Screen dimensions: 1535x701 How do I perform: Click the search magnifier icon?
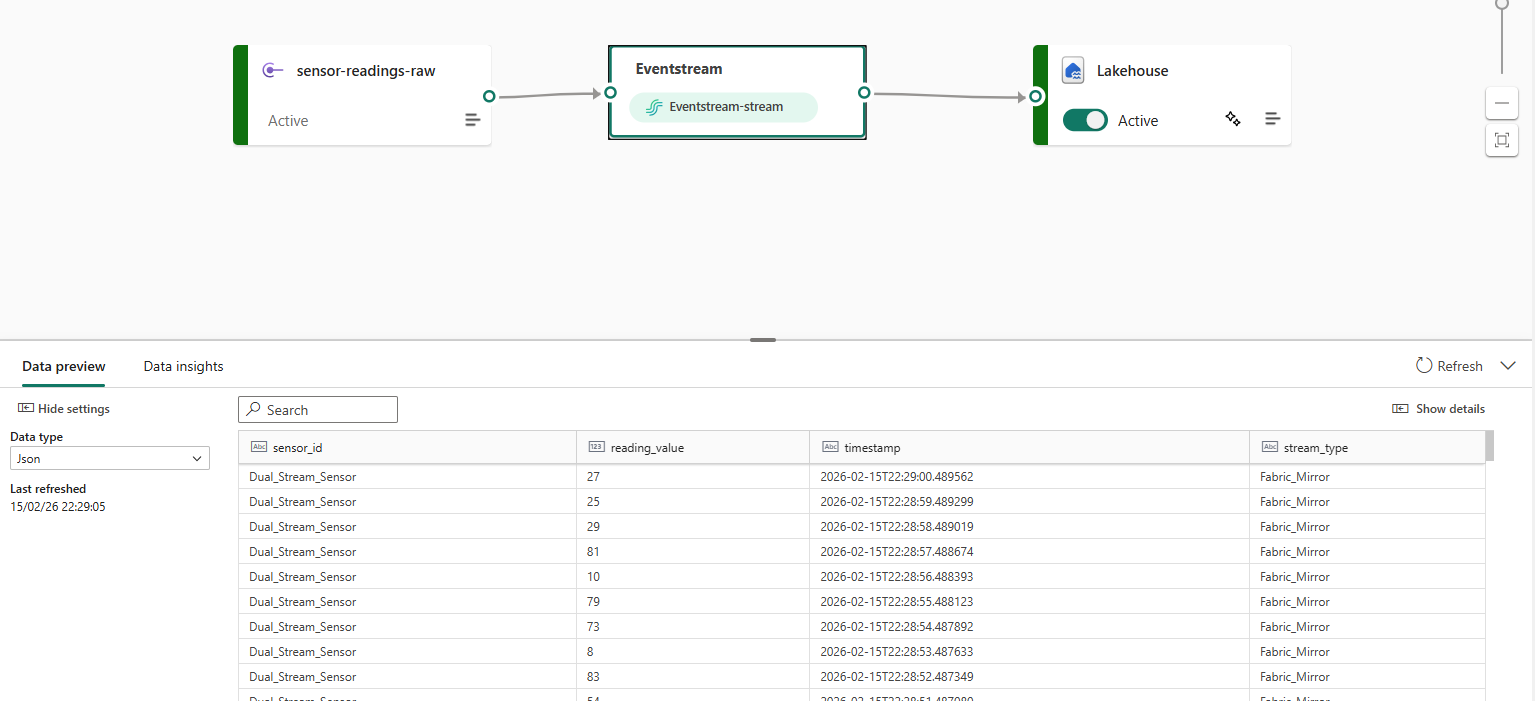click(254, 410)
